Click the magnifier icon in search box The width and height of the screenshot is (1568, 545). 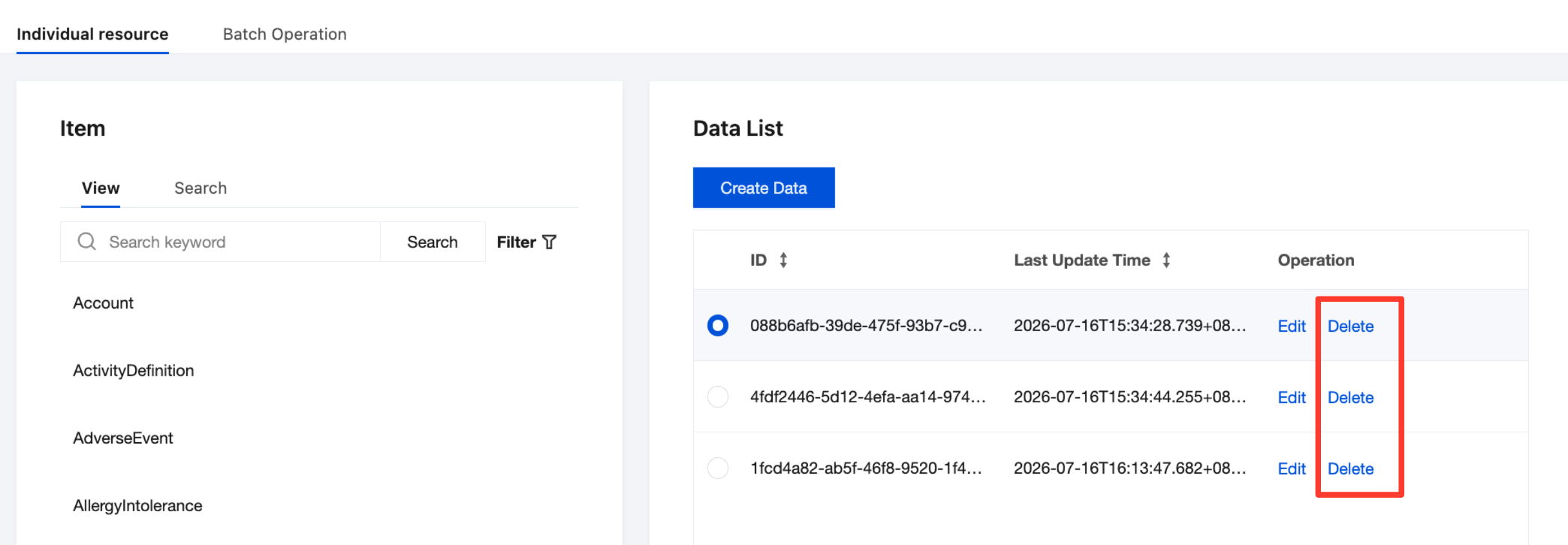tap(87, 241)
